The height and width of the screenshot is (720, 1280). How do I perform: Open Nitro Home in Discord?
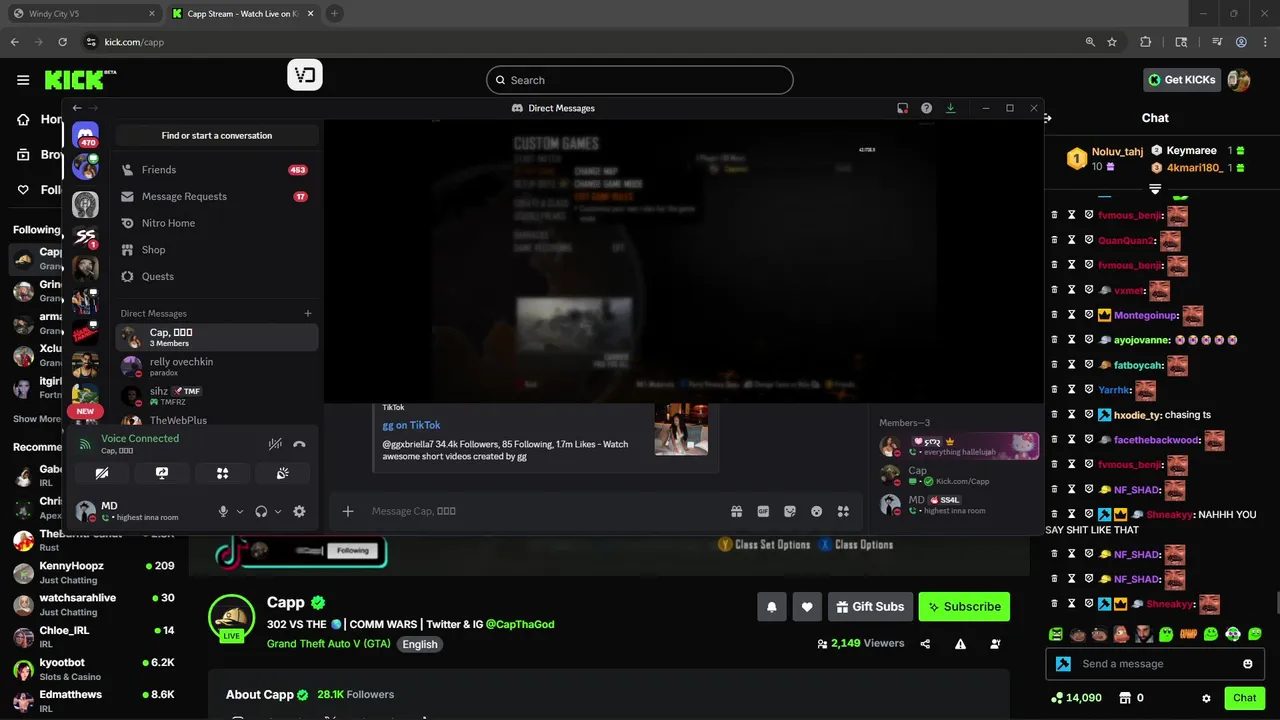[216, 223]
